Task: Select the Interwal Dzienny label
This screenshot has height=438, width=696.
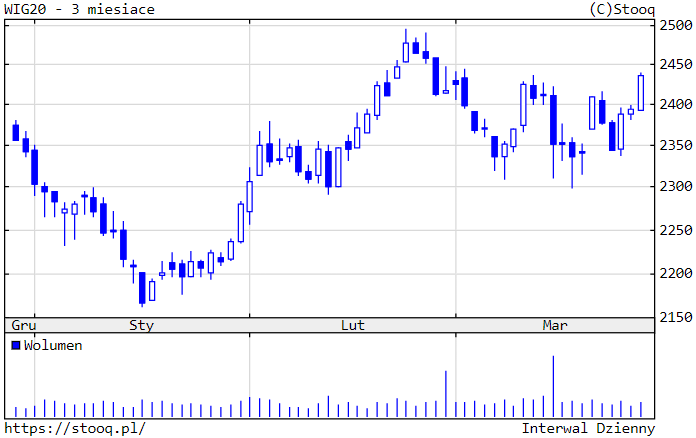Action: click(x=588, y=428)
